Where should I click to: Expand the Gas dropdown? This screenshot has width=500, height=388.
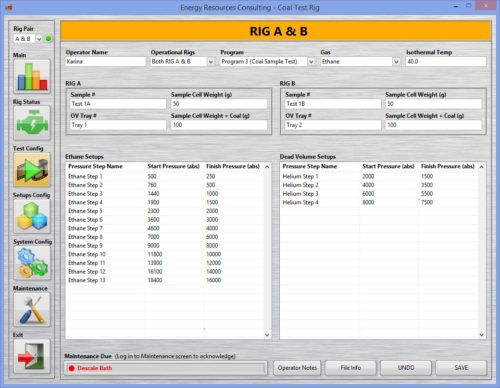pos(396,62)
